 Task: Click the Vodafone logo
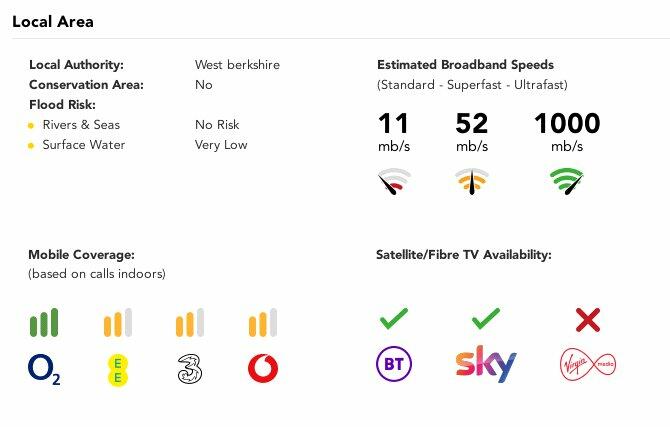coord(262,369)
